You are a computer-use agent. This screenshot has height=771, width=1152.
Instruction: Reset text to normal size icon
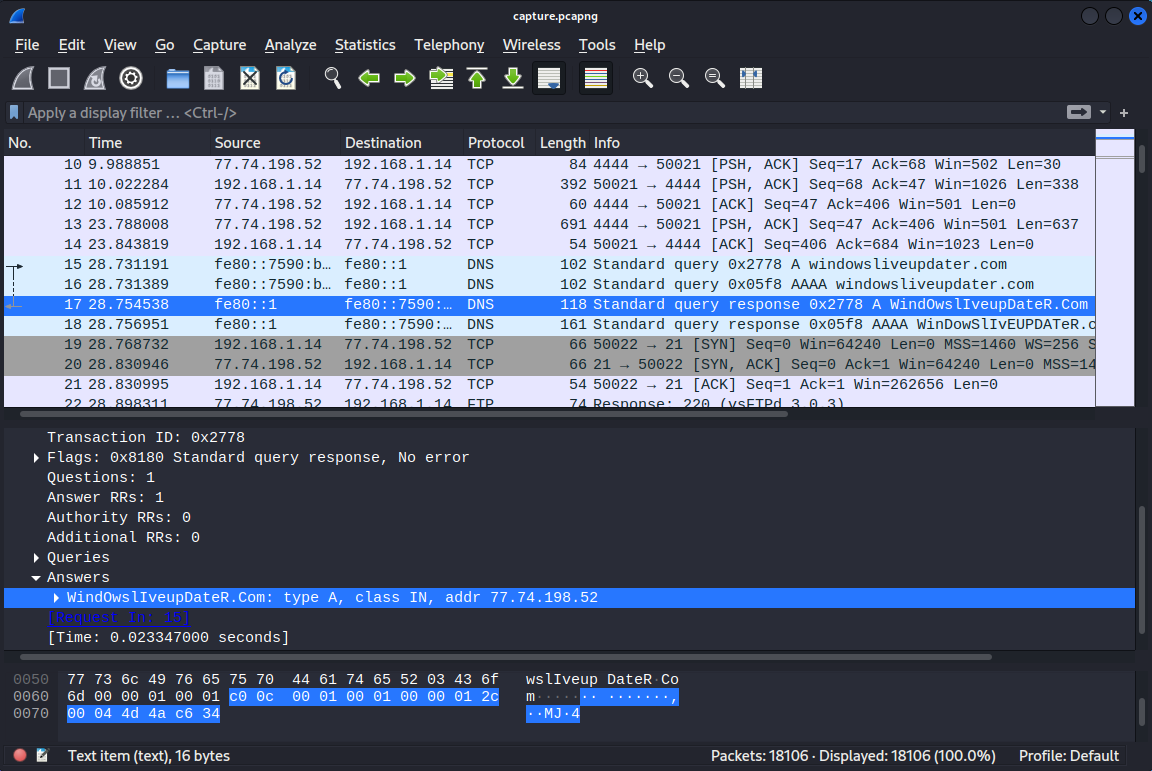point(715,78)
